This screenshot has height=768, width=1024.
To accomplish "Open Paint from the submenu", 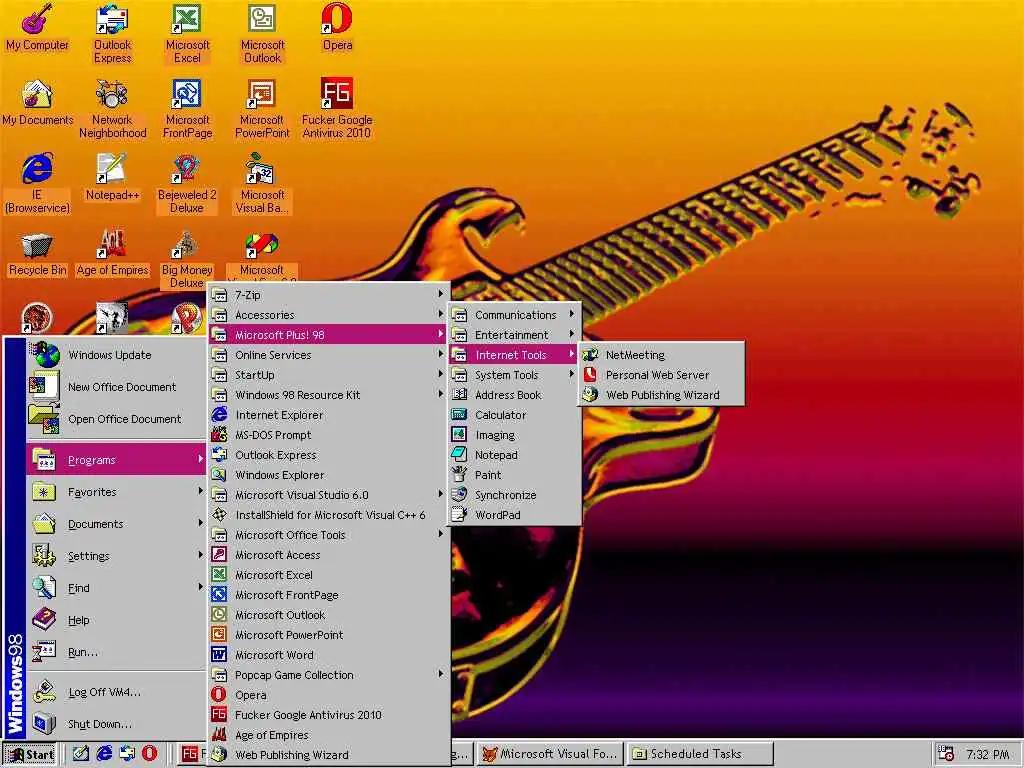I will 514,475.
